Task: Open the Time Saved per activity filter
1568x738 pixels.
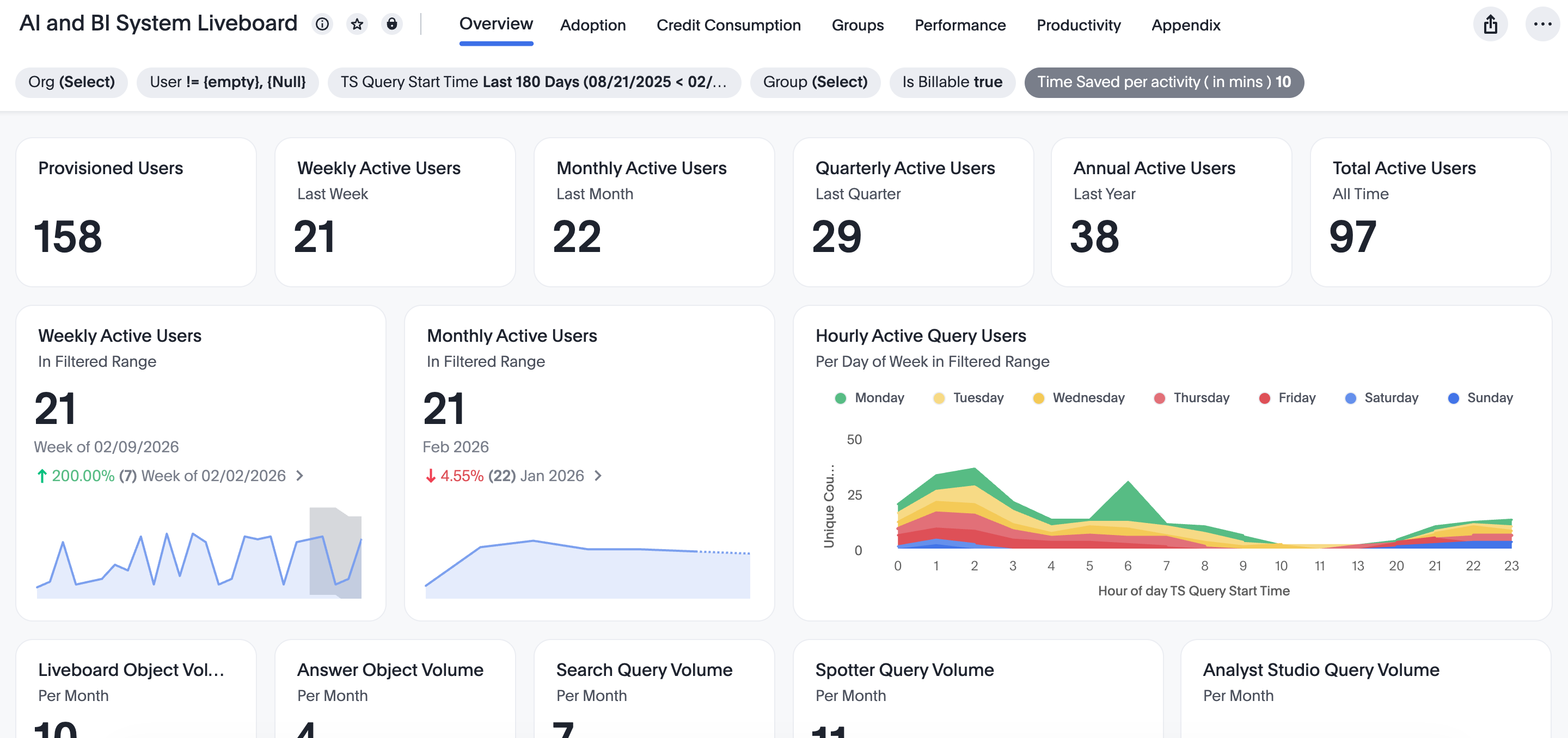Action: [x=1163, y=82]
